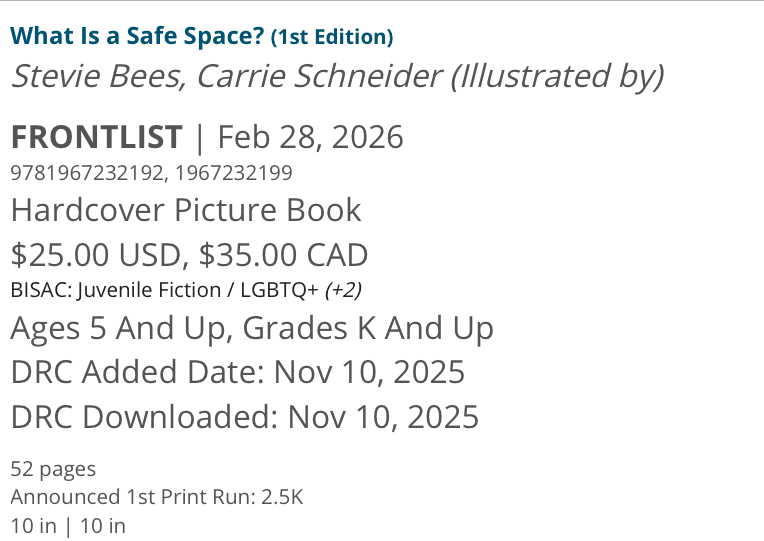Click the 52 pages text
The image size is (764, 541).
point(53,468)
